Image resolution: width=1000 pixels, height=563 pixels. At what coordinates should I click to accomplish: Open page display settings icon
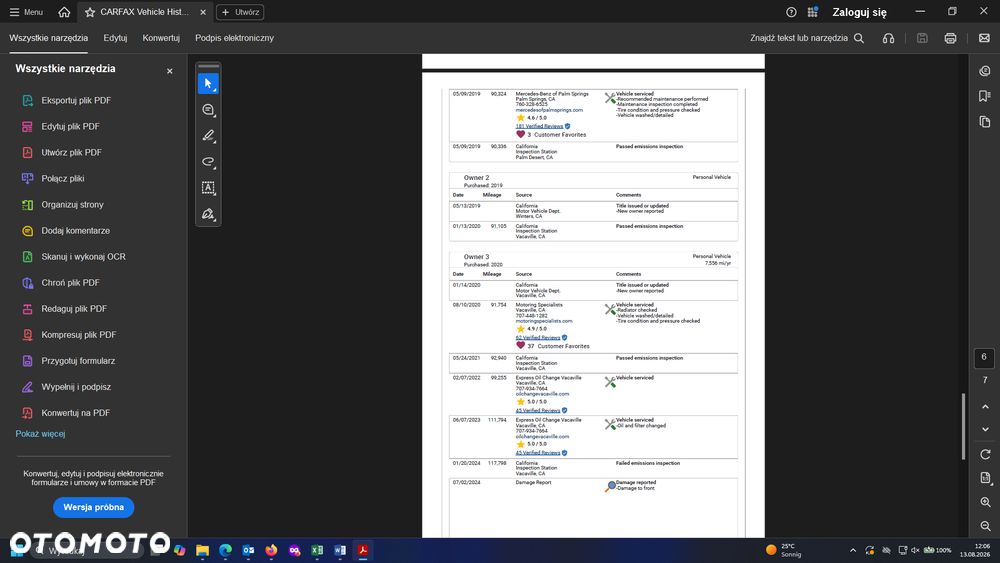click(985, 478)
